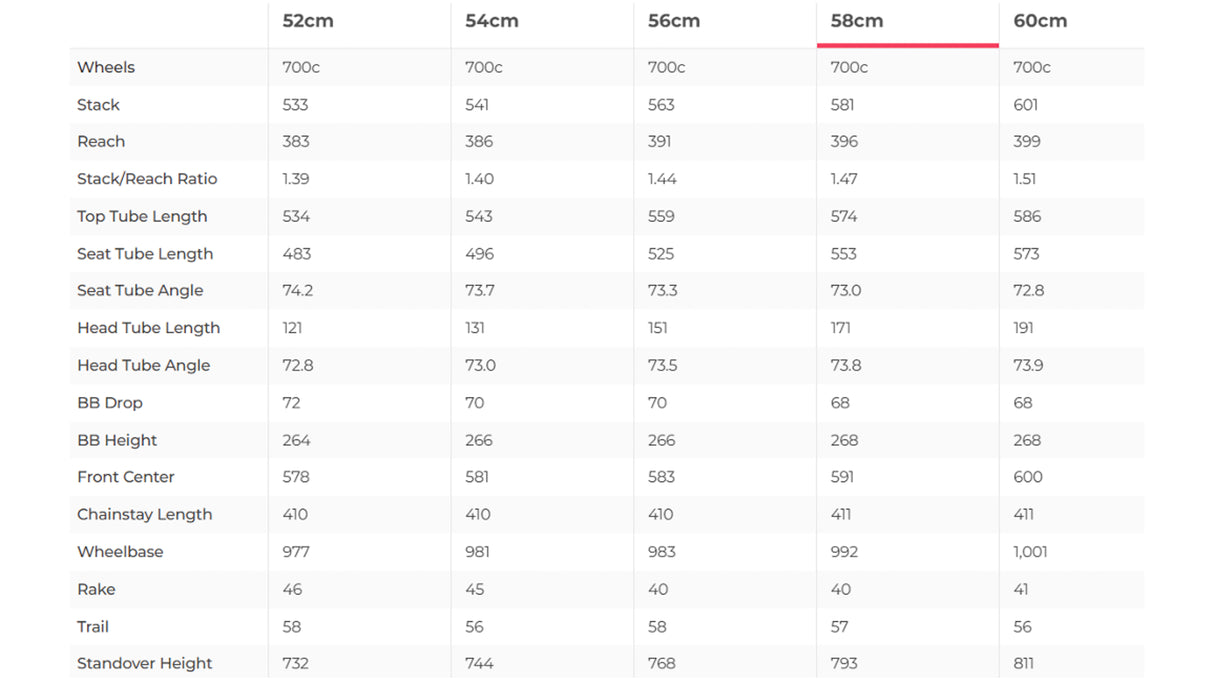The image size is (1214, 683).
Task: Choose the 60cm size column header
Action: 1040,21
